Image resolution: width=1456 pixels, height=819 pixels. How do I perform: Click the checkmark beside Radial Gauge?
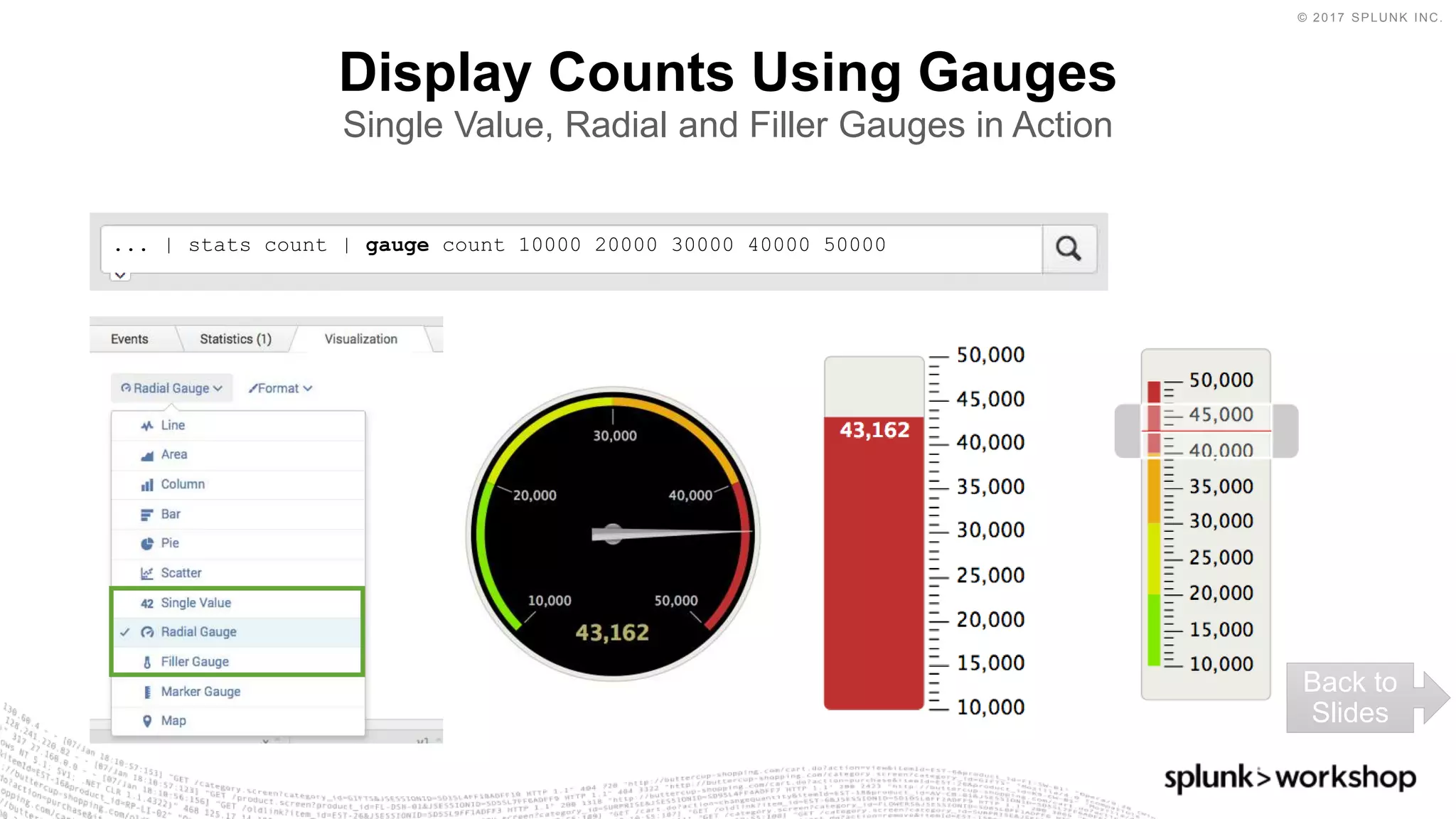[x=125, y=632]
